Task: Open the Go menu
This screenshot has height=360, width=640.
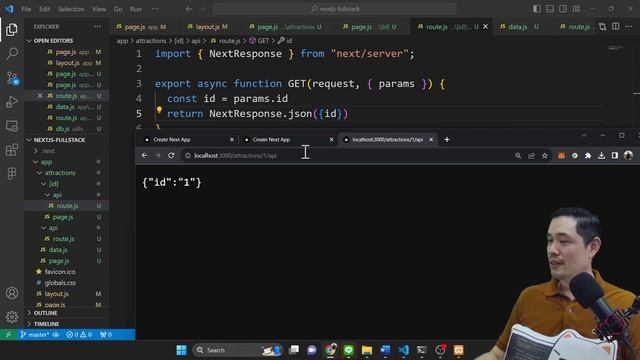Action: (x=118, y=9)
